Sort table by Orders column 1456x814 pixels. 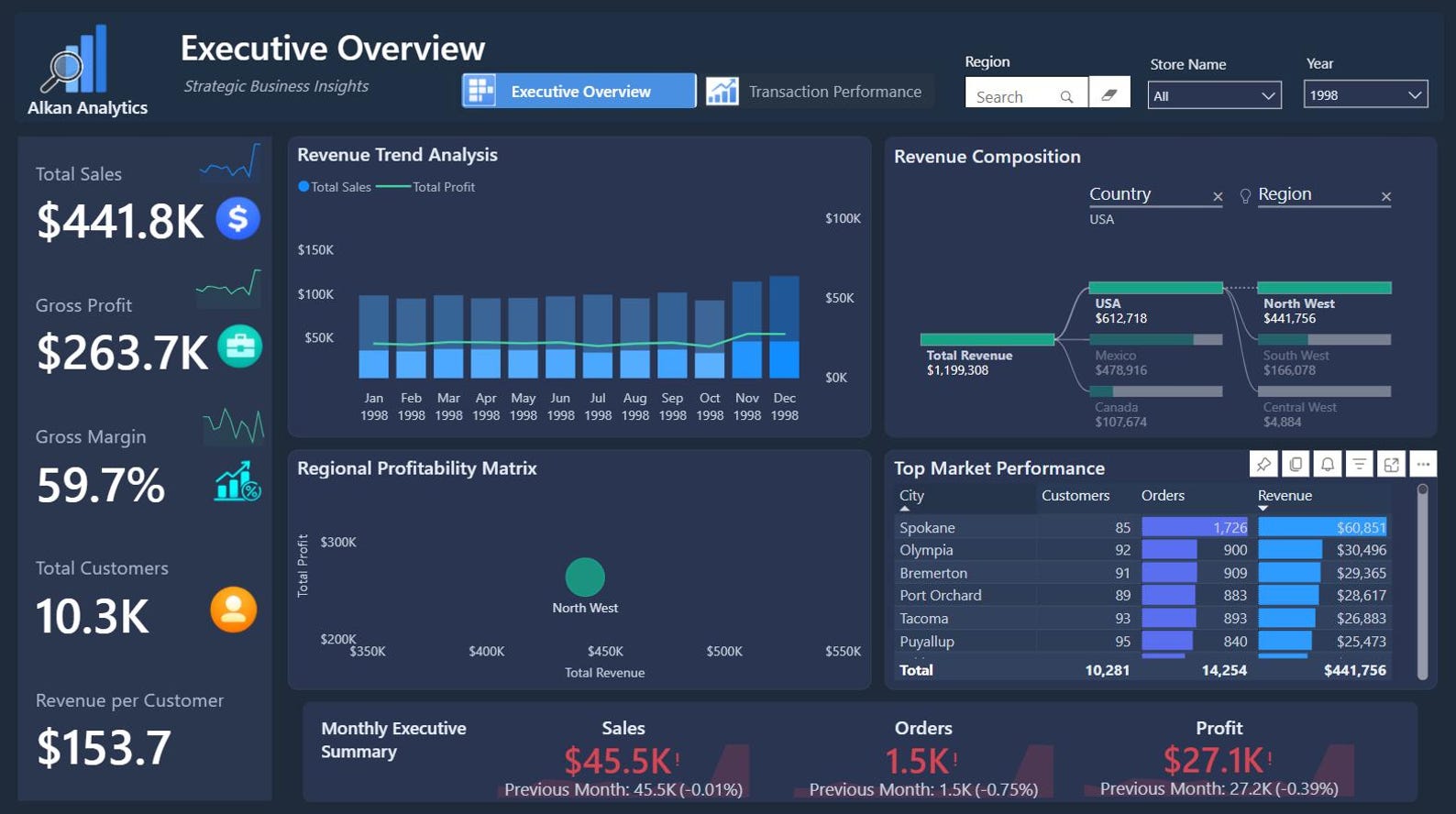click(x=1163, y=495)
